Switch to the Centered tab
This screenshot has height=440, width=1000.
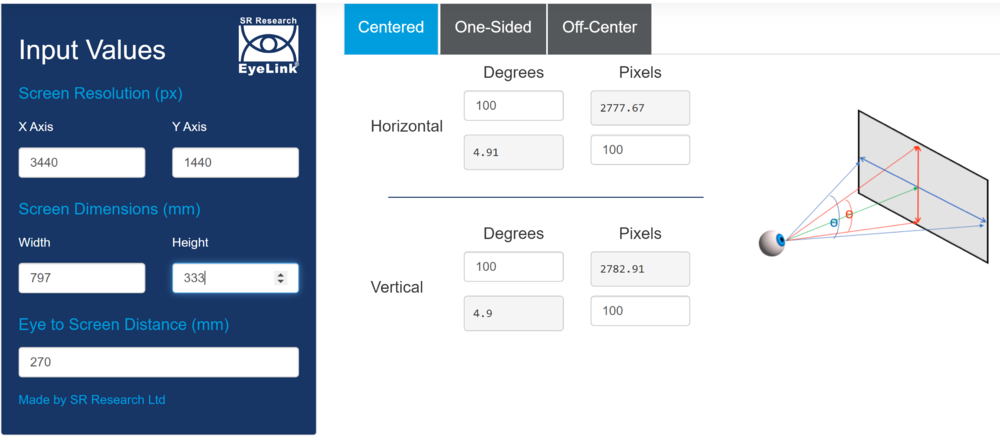point(391,28)
